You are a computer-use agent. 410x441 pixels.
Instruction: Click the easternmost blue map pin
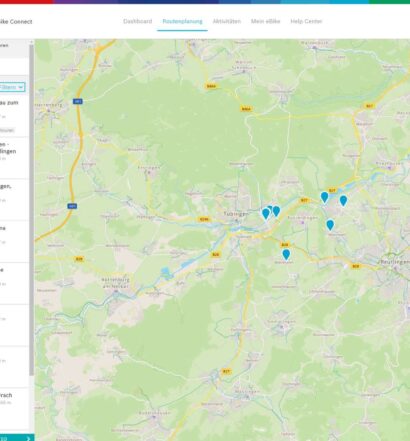343,201
